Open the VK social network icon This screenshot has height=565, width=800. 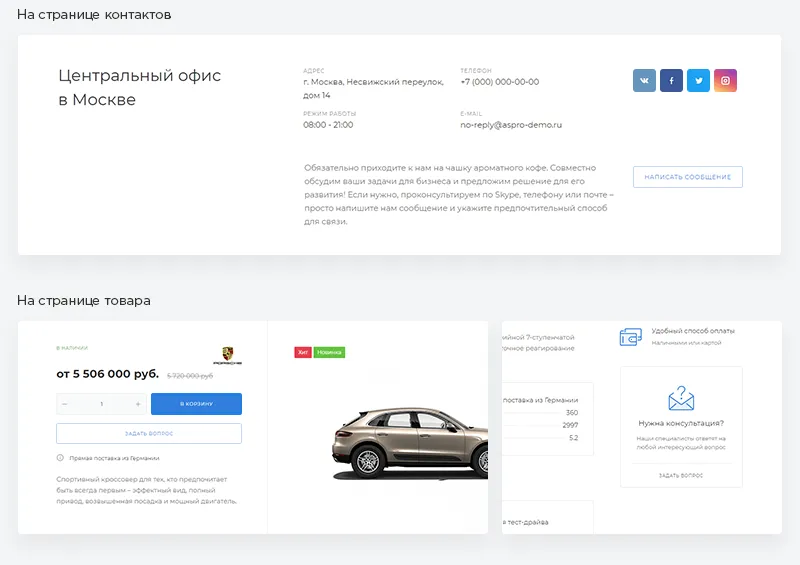point(644,81)
